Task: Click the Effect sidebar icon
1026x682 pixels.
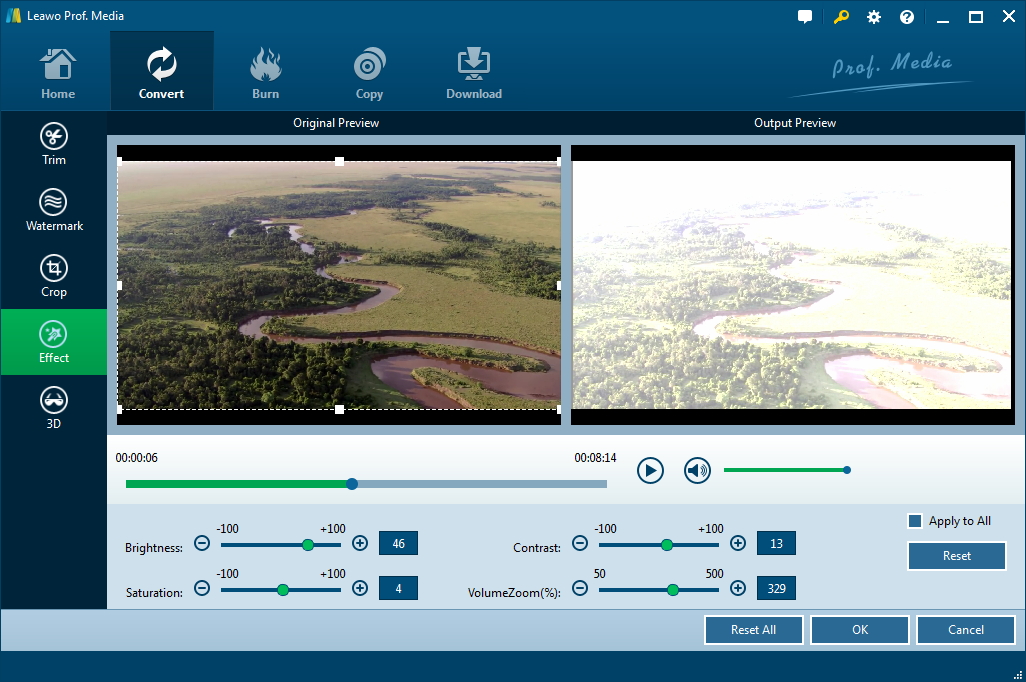Action: pyautogui.click(x=54, y=342)
